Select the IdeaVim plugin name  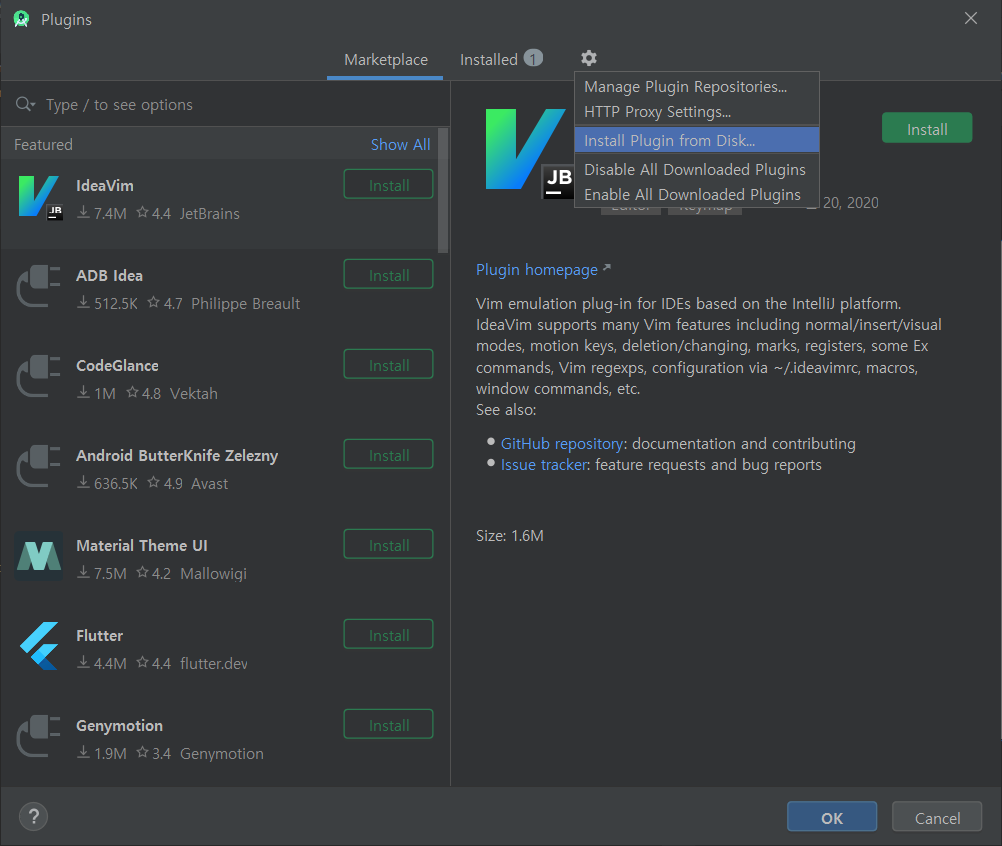click(105, 186)
